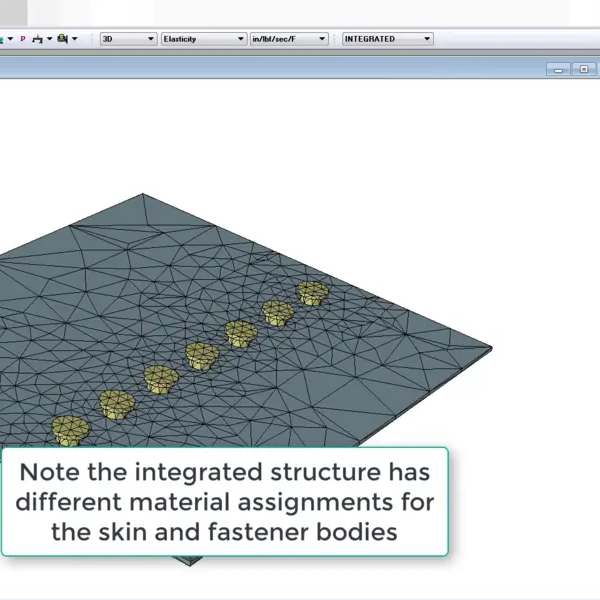Click the magenta P toolbar icon
The height and width of the screenshot is (600, 600).
(23, 39)
